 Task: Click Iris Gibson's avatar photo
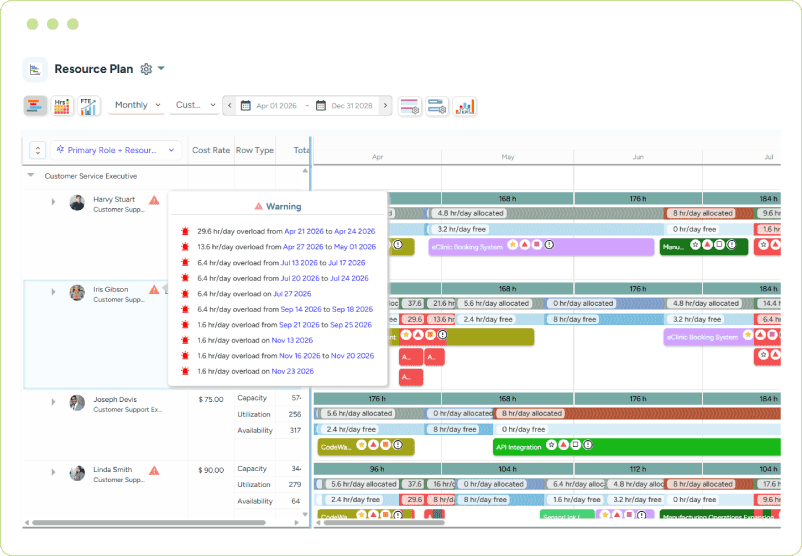(x=77, y=293)
